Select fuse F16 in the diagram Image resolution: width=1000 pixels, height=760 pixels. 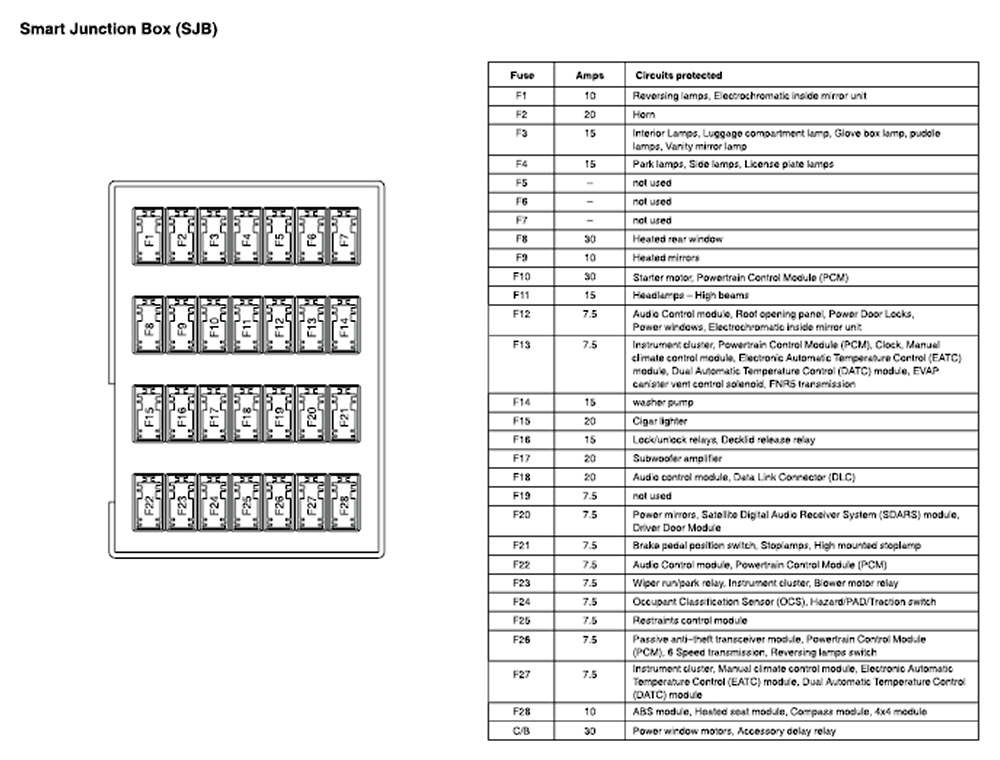coord(181,414)
